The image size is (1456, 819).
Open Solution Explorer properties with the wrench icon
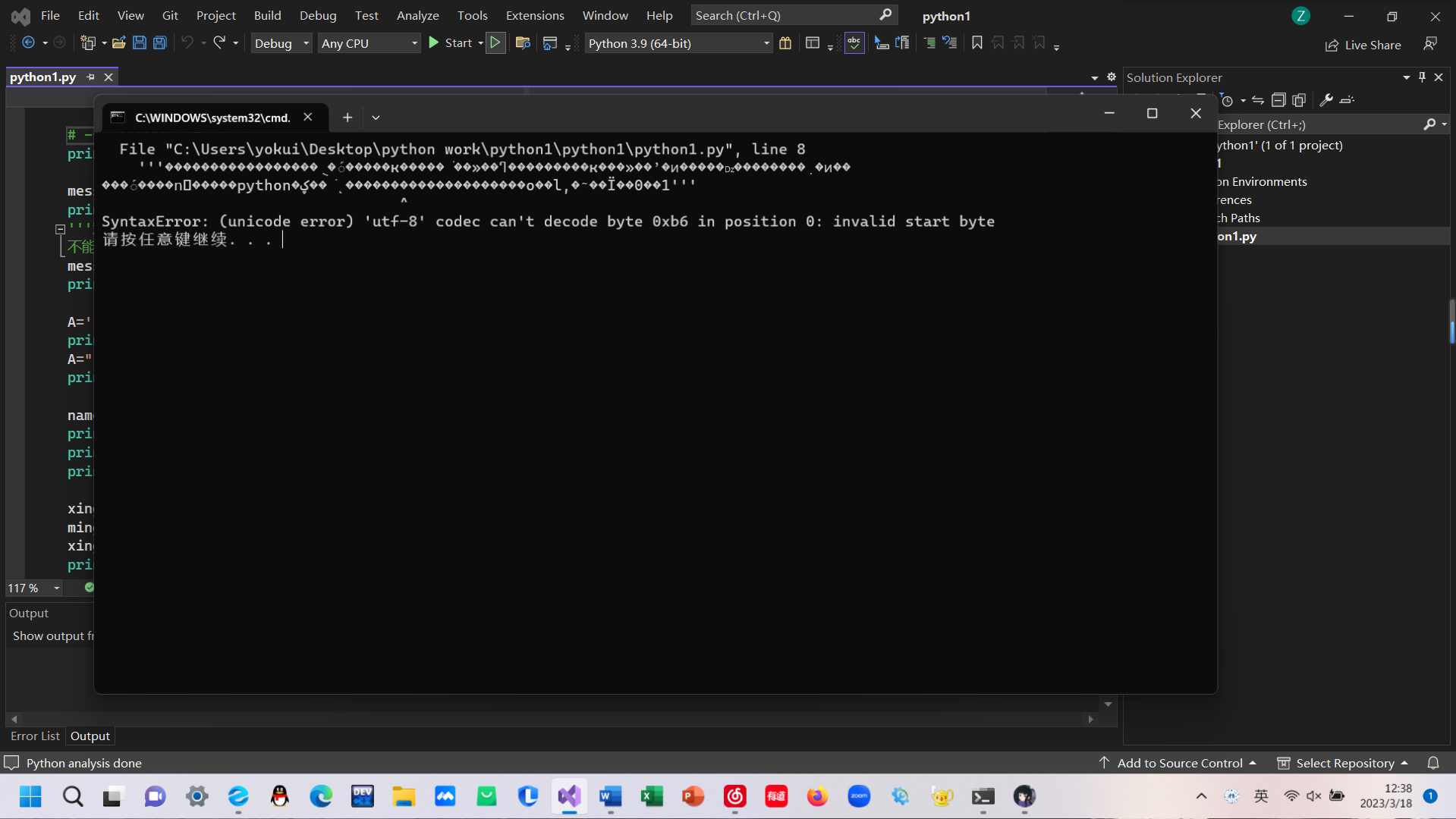click(1326, 99)
